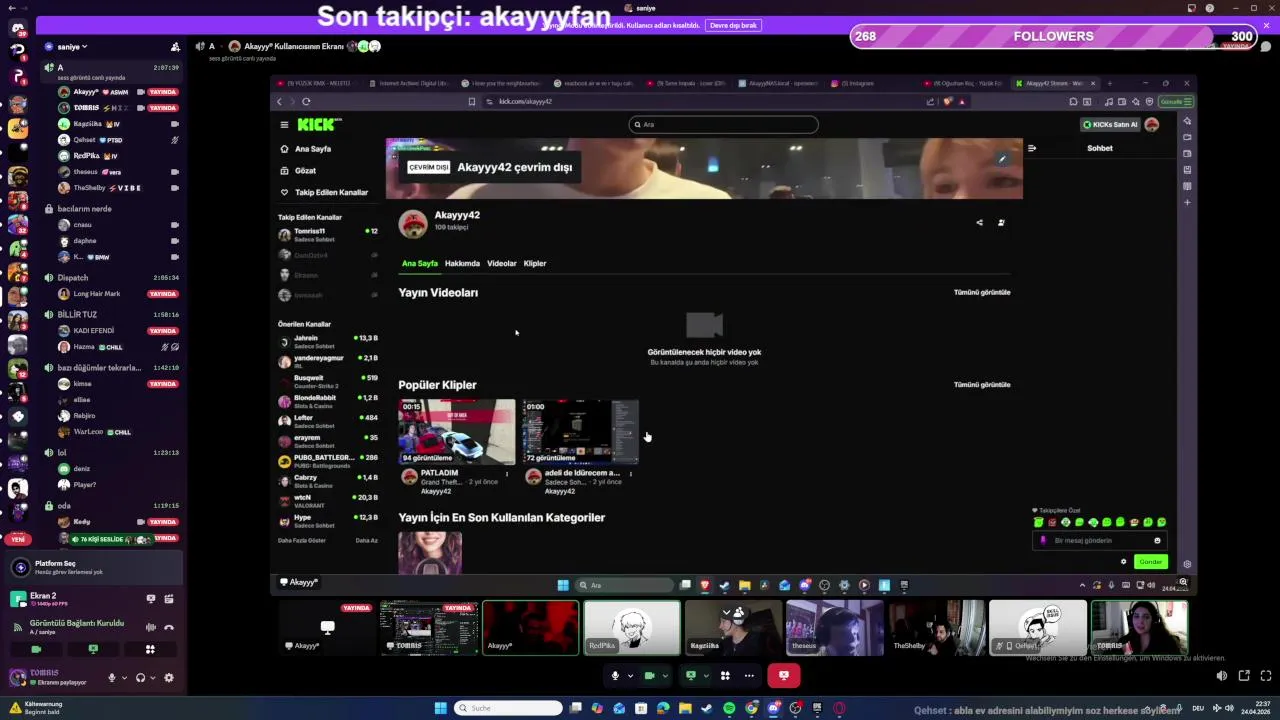Switch to the Videolar tab

click(x=502, y=264)
